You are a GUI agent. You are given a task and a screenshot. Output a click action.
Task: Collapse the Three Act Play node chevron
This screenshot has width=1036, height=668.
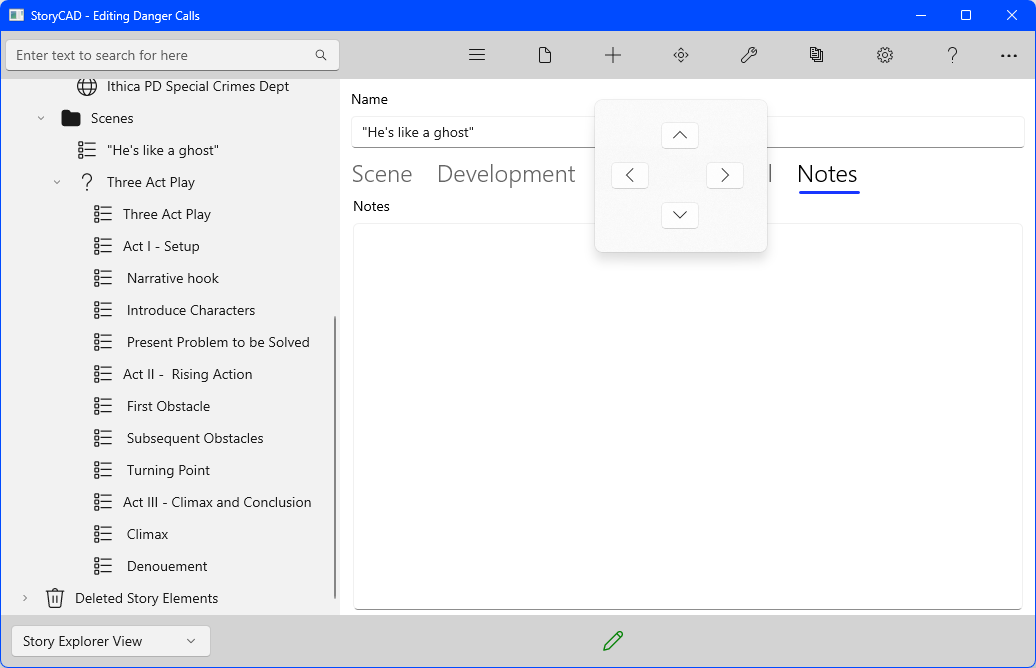pos(57,182)
